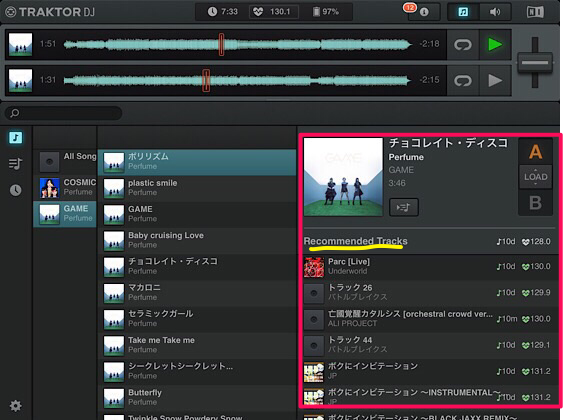Open settings gear icon
Image resolution: width=563 pixels, height=420 pixels.
(x=15, y=406)
